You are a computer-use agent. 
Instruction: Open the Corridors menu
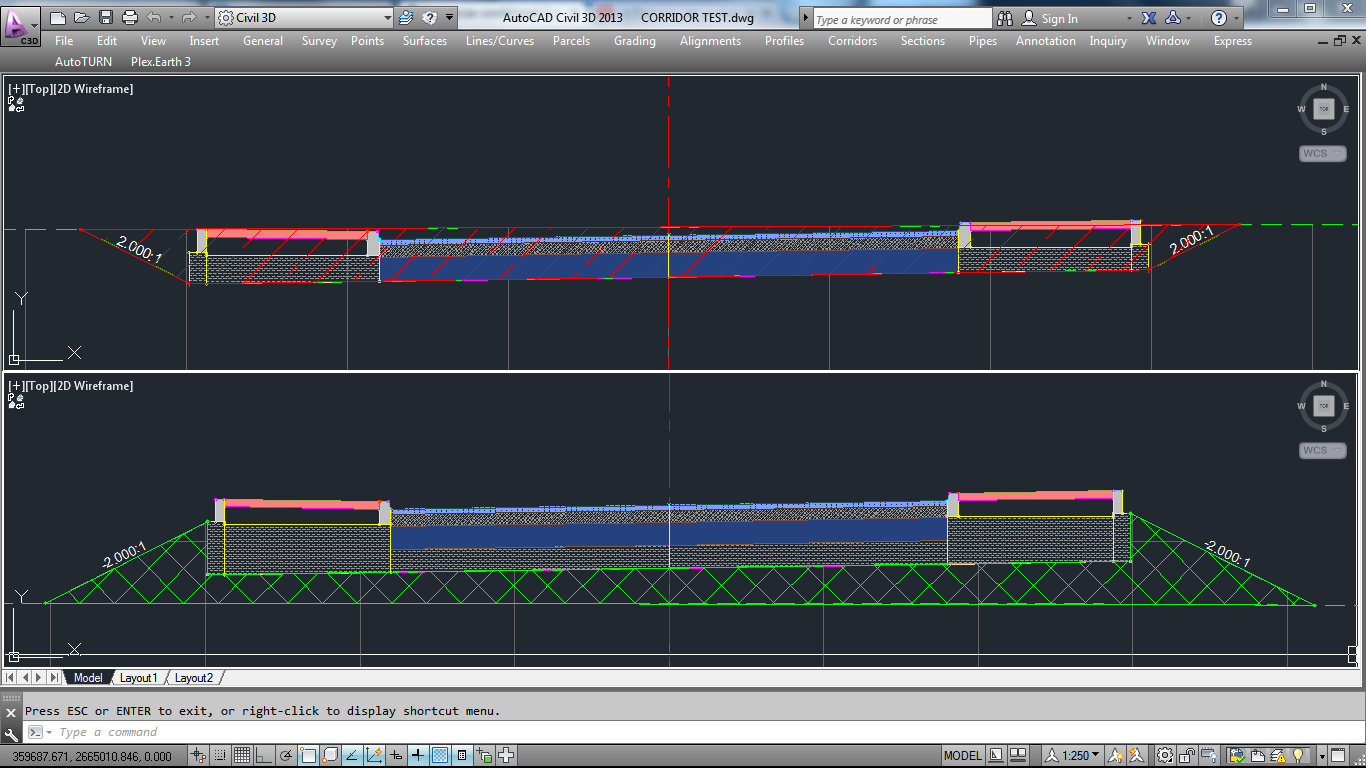tap(852, 41)
